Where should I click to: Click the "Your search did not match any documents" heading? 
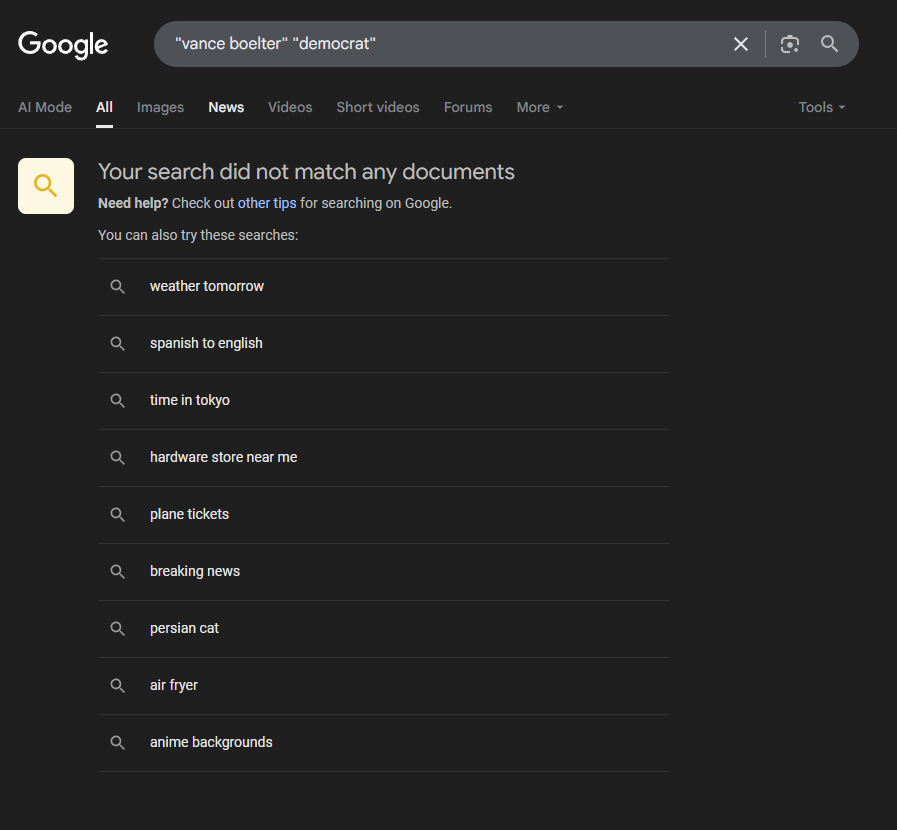306,172
